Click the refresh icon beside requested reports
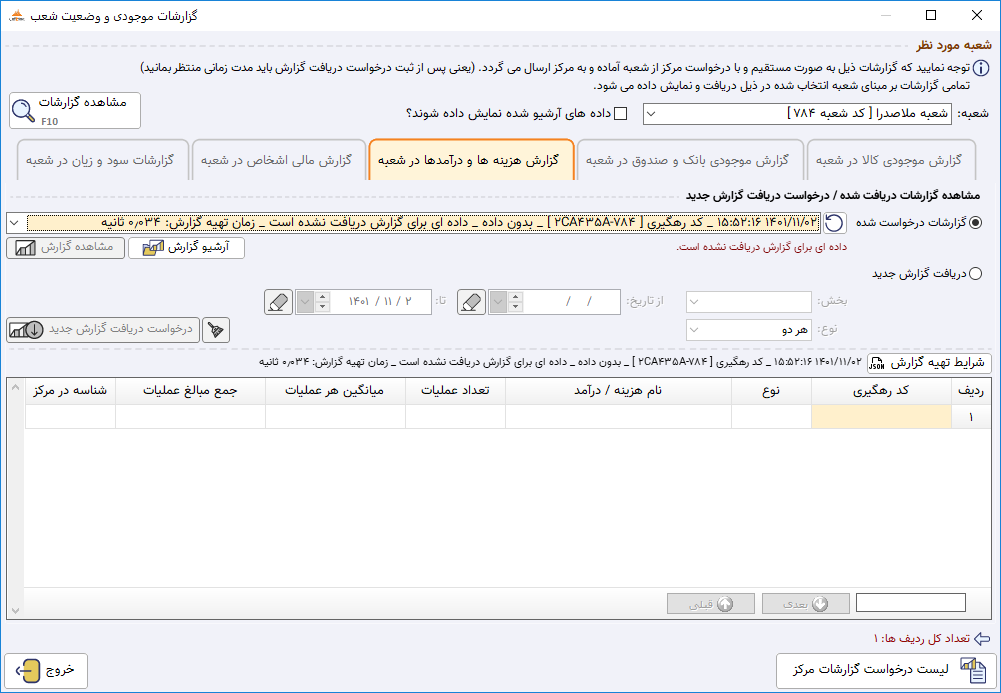This screenshot has width=1001, height=693. (834, 223)
